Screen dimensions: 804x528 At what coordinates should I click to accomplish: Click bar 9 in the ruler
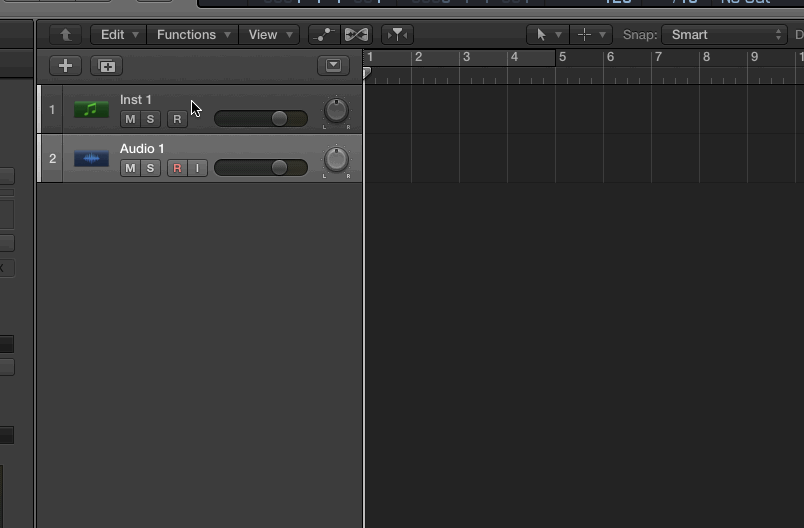pos(754,57)
